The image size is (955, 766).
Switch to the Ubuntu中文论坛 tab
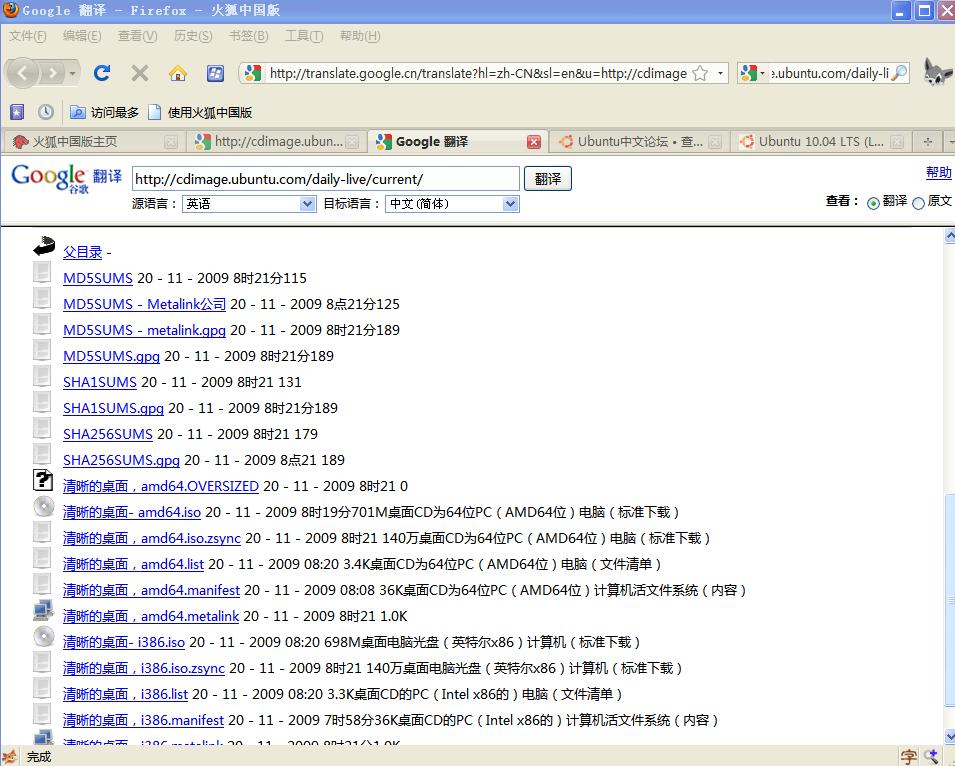coord(640,142)
